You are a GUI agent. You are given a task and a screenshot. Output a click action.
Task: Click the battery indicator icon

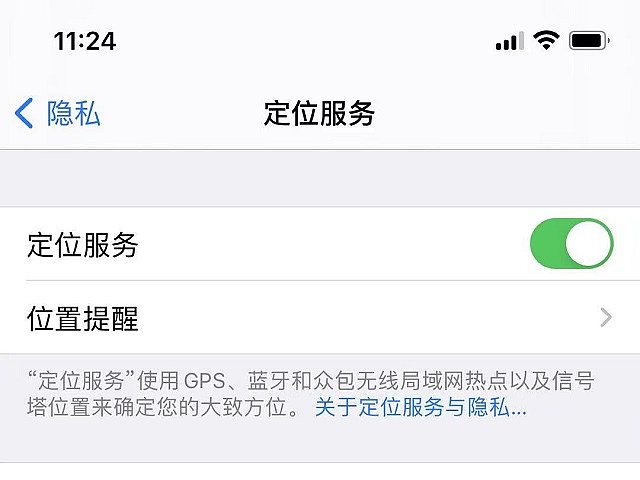coord(589,40)
